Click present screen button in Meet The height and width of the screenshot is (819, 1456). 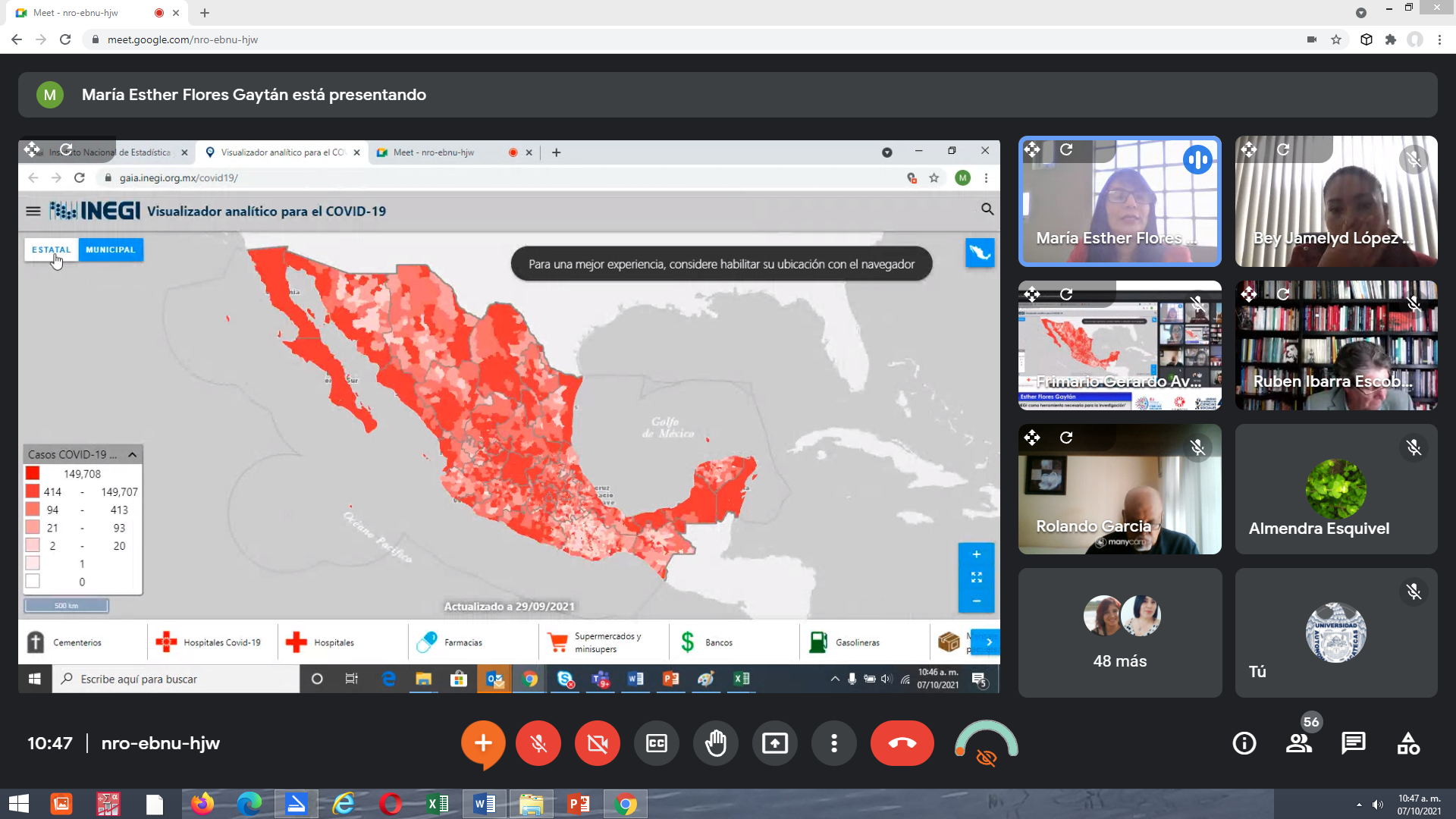[x=775, y=743]
